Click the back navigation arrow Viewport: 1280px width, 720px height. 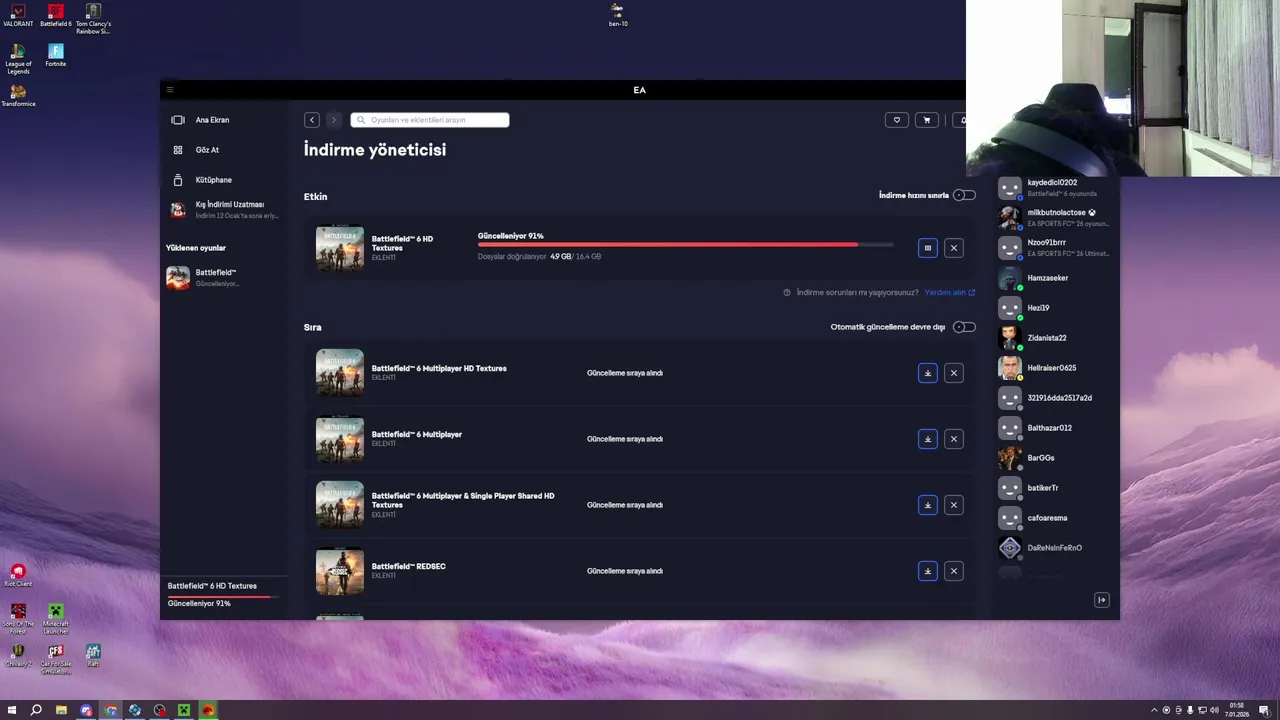point(312,120)
